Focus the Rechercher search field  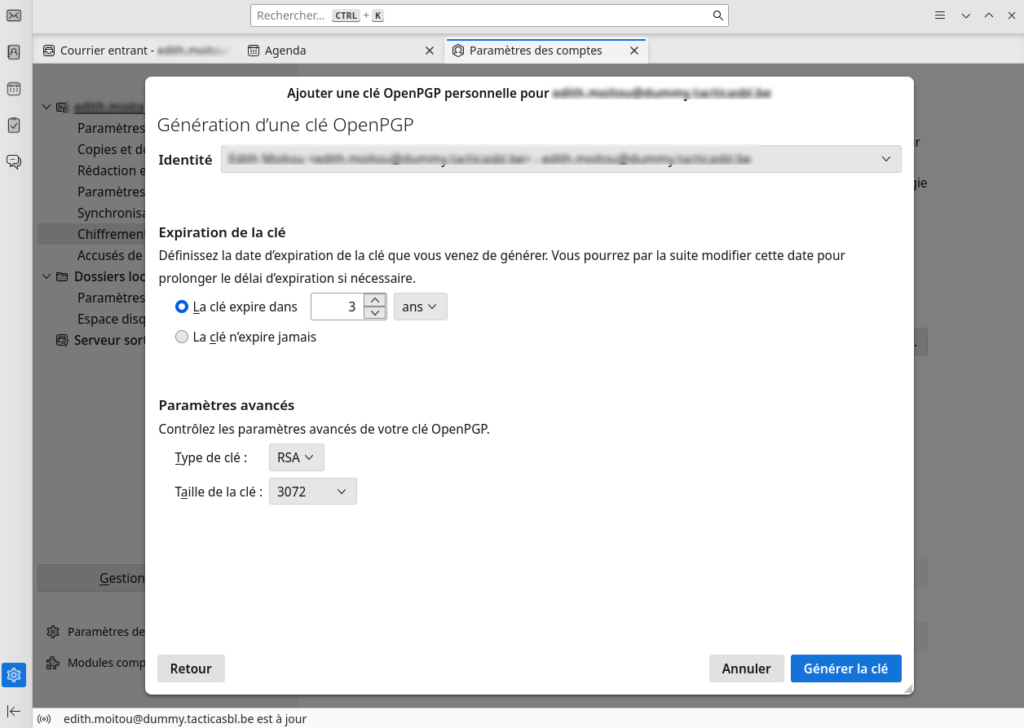(489, 15)
